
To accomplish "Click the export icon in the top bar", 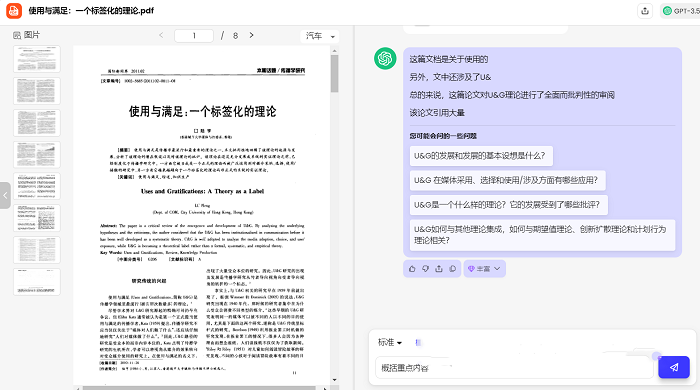I will [645, 11].
